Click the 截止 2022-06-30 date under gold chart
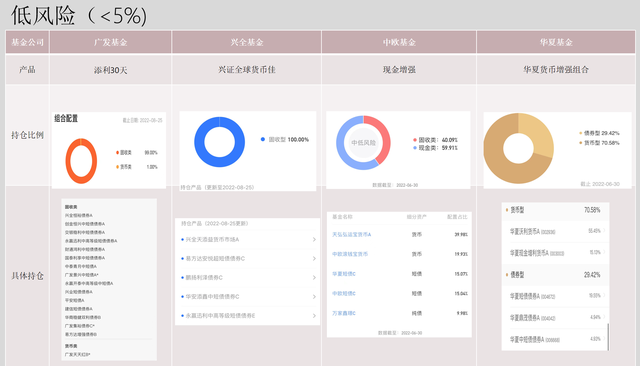Image resolution: width=640 pixels, height=366 pixels. point(600,184)
